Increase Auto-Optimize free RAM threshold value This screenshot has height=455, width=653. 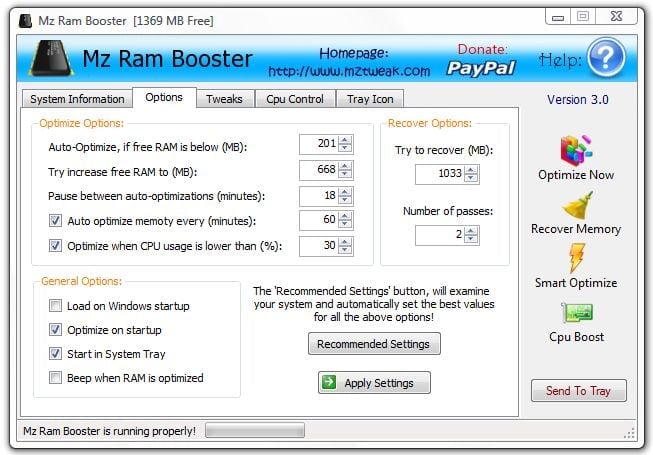(345, 140)
